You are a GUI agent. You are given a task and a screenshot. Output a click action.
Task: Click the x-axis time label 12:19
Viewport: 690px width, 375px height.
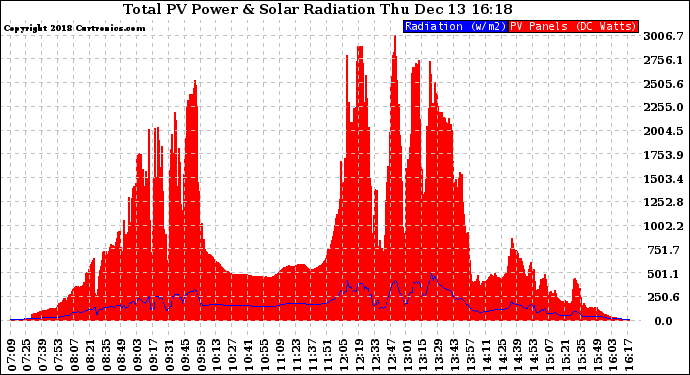(360, 355)
